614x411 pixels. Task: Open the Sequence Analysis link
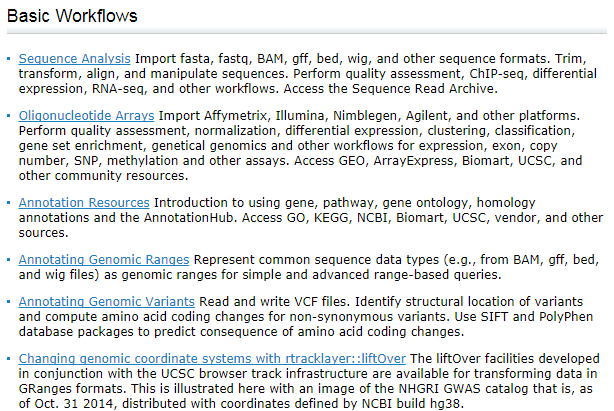pos(74,59)
